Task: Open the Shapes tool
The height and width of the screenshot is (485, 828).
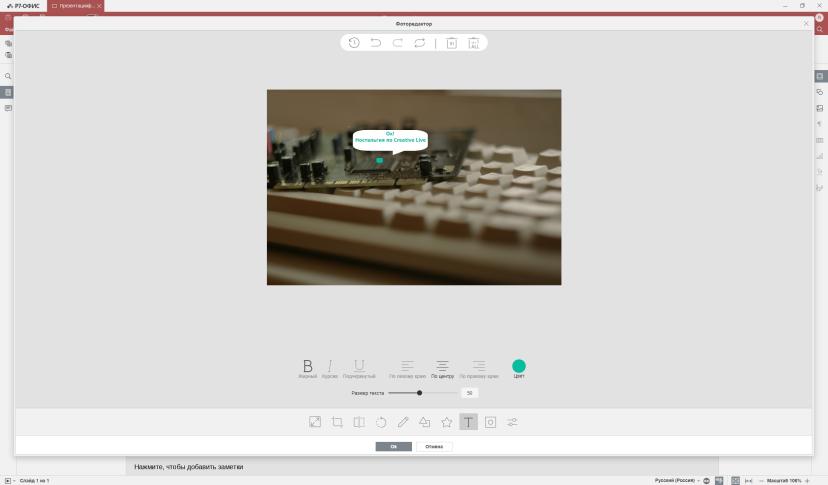Action: pyautogui.click(x=425, y=422)
